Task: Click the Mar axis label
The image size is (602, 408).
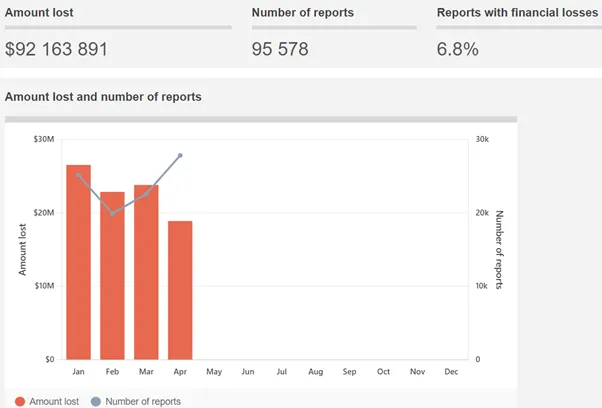Action: coord(146,372)
